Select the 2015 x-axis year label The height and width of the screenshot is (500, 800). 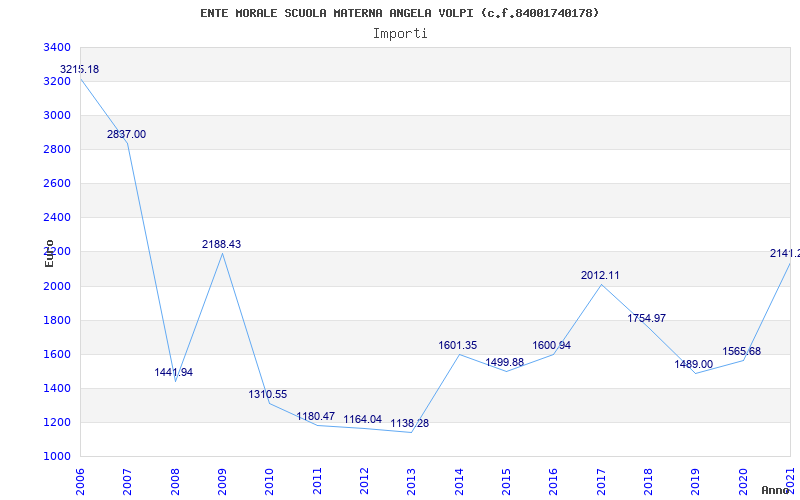coord(506,482)
